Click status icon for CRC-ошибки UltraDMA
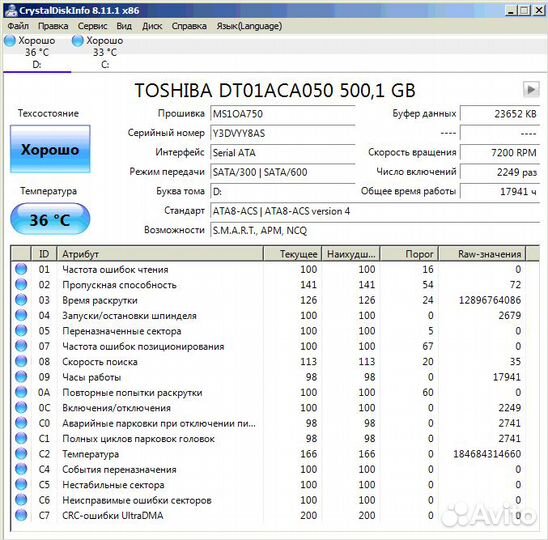 point(21,515)
